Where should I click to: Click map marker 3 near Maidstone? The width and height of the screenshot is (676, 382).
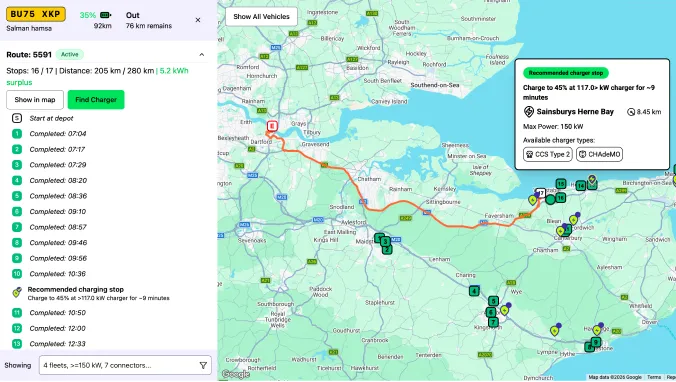coord(385,241)
